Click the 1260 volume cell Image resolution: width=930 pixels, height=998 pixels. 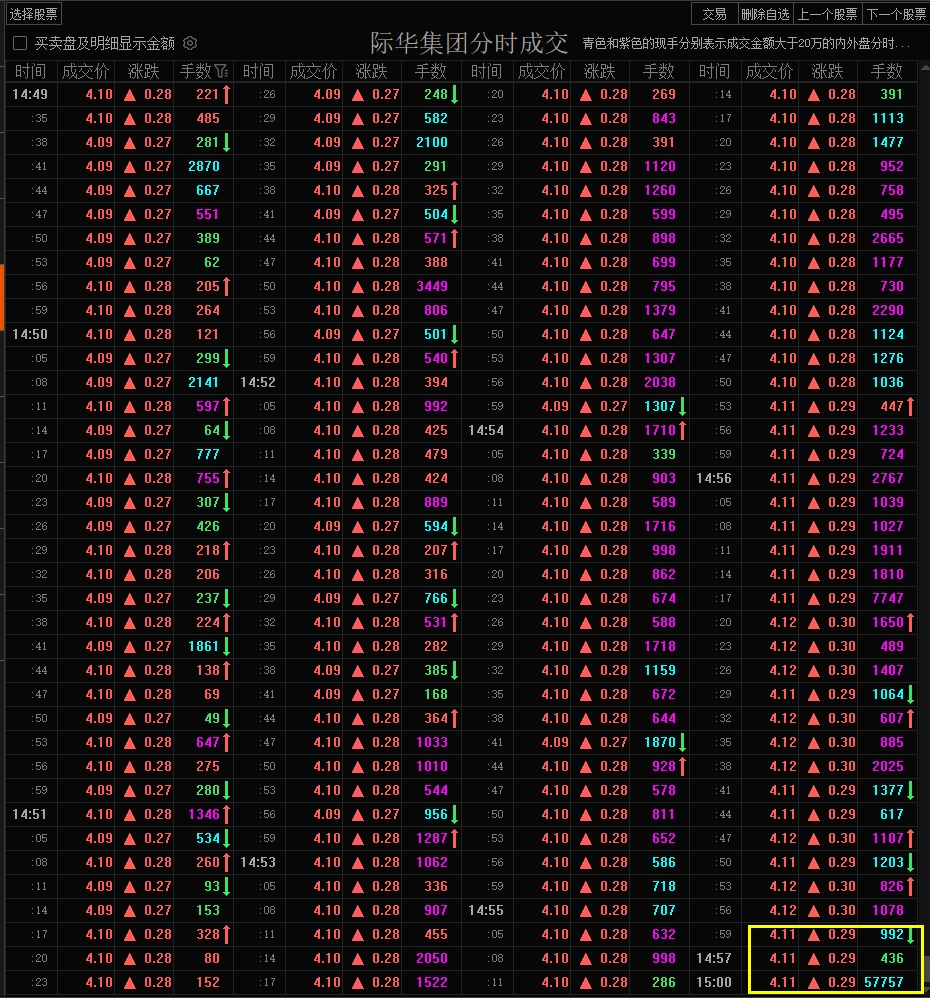[x=659, y=190]
